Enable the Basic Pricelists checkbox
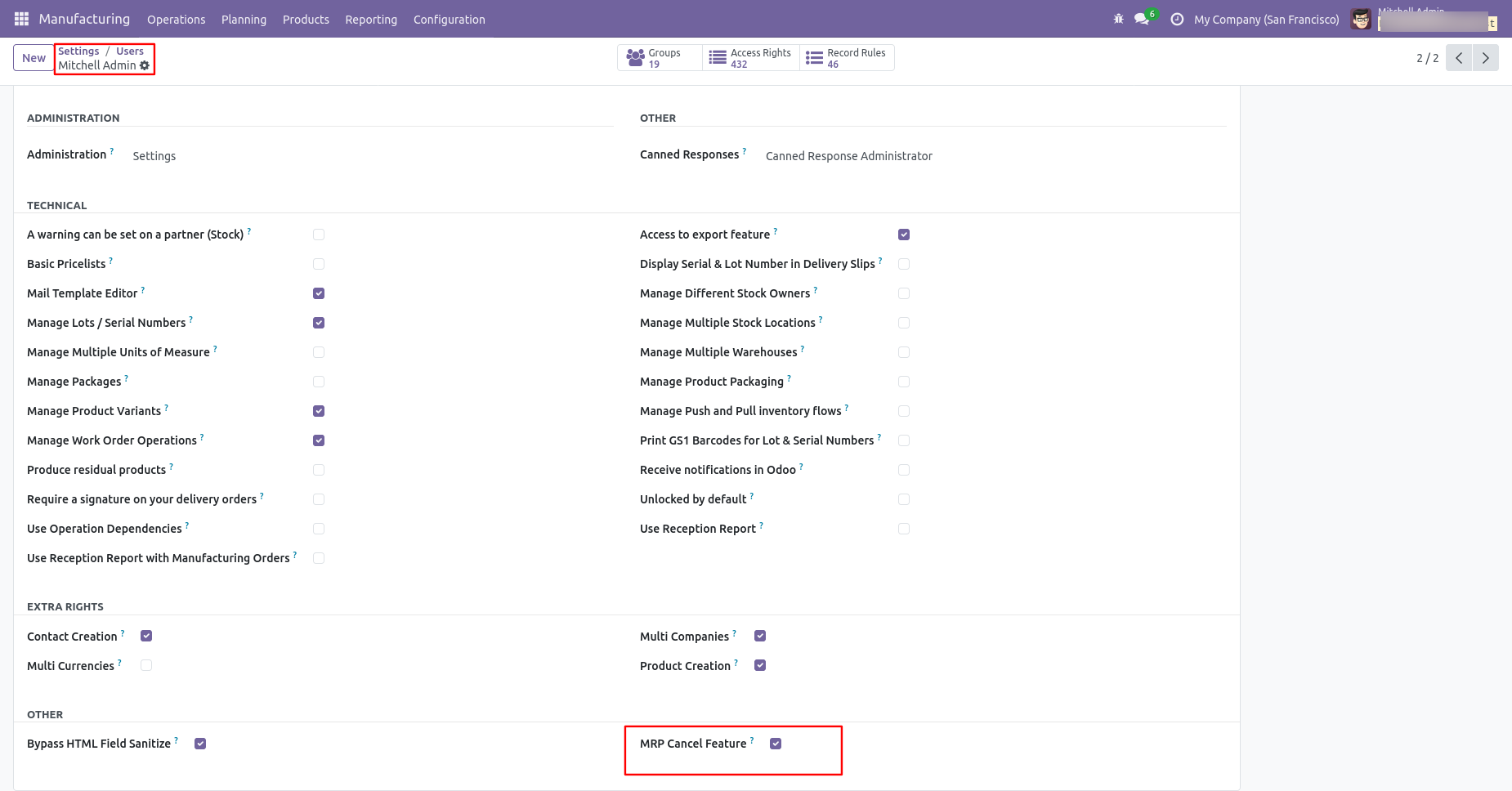This screenshot has height=791, width=1512. pos(319,264)
